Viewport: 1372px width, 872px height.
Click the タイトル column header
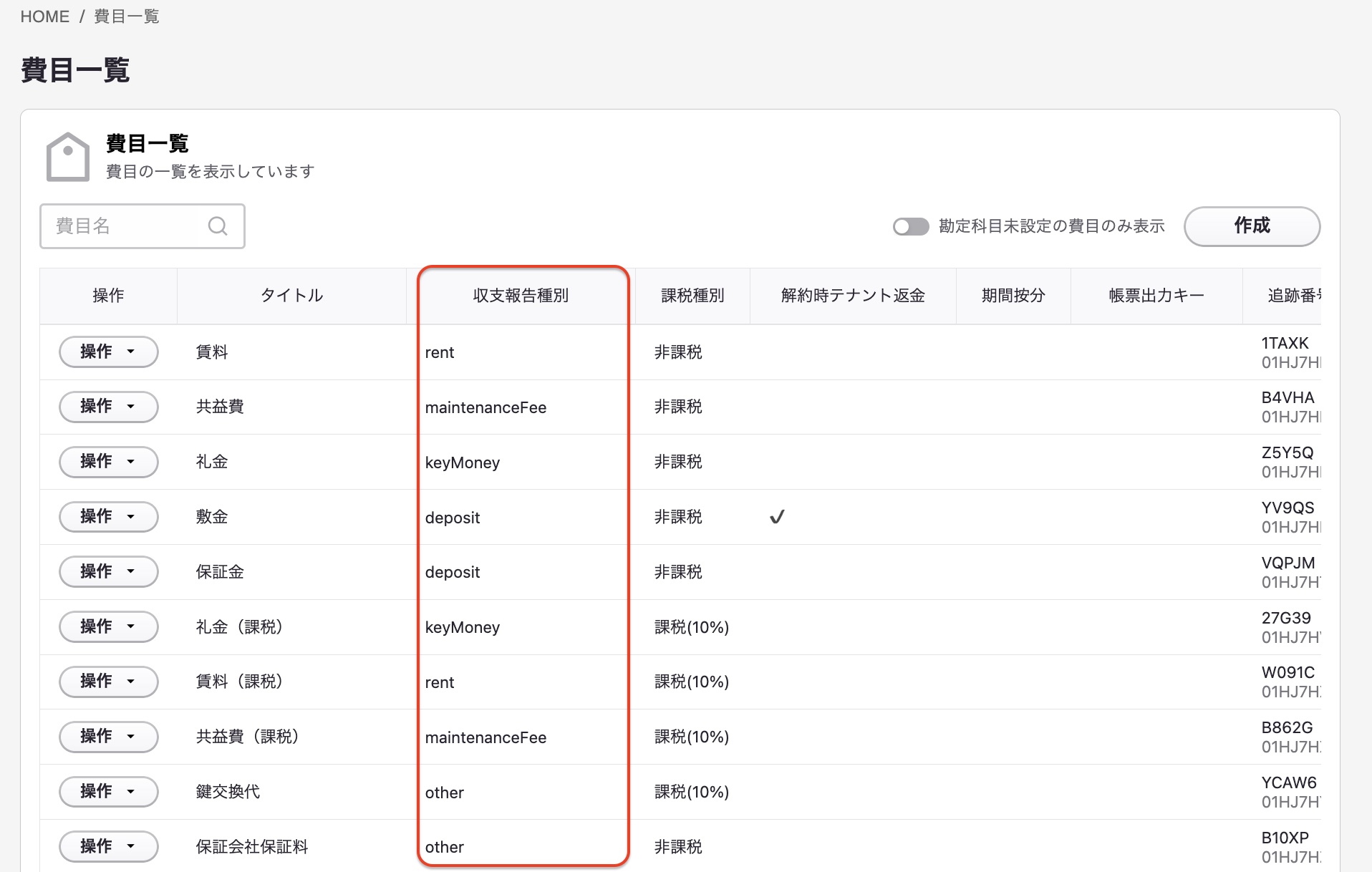click(x=291, y=296)
